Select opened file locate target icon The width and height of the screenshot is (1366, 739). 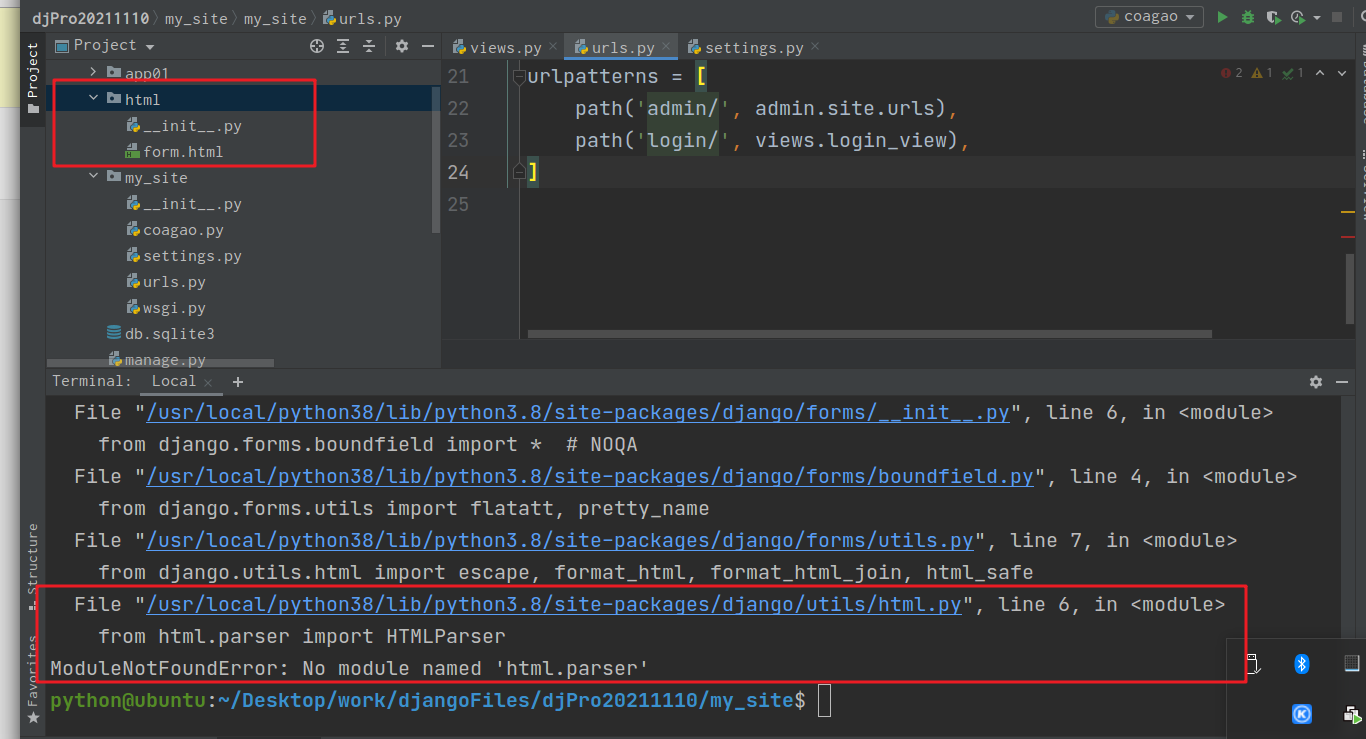point(317,46)
